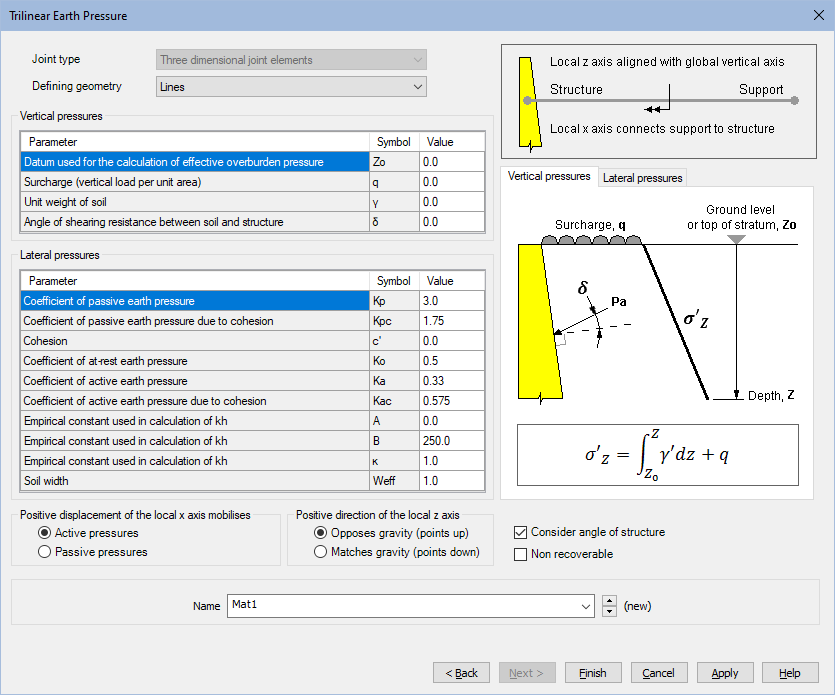Select Opposes gravity (points up) option

[320, 533]
